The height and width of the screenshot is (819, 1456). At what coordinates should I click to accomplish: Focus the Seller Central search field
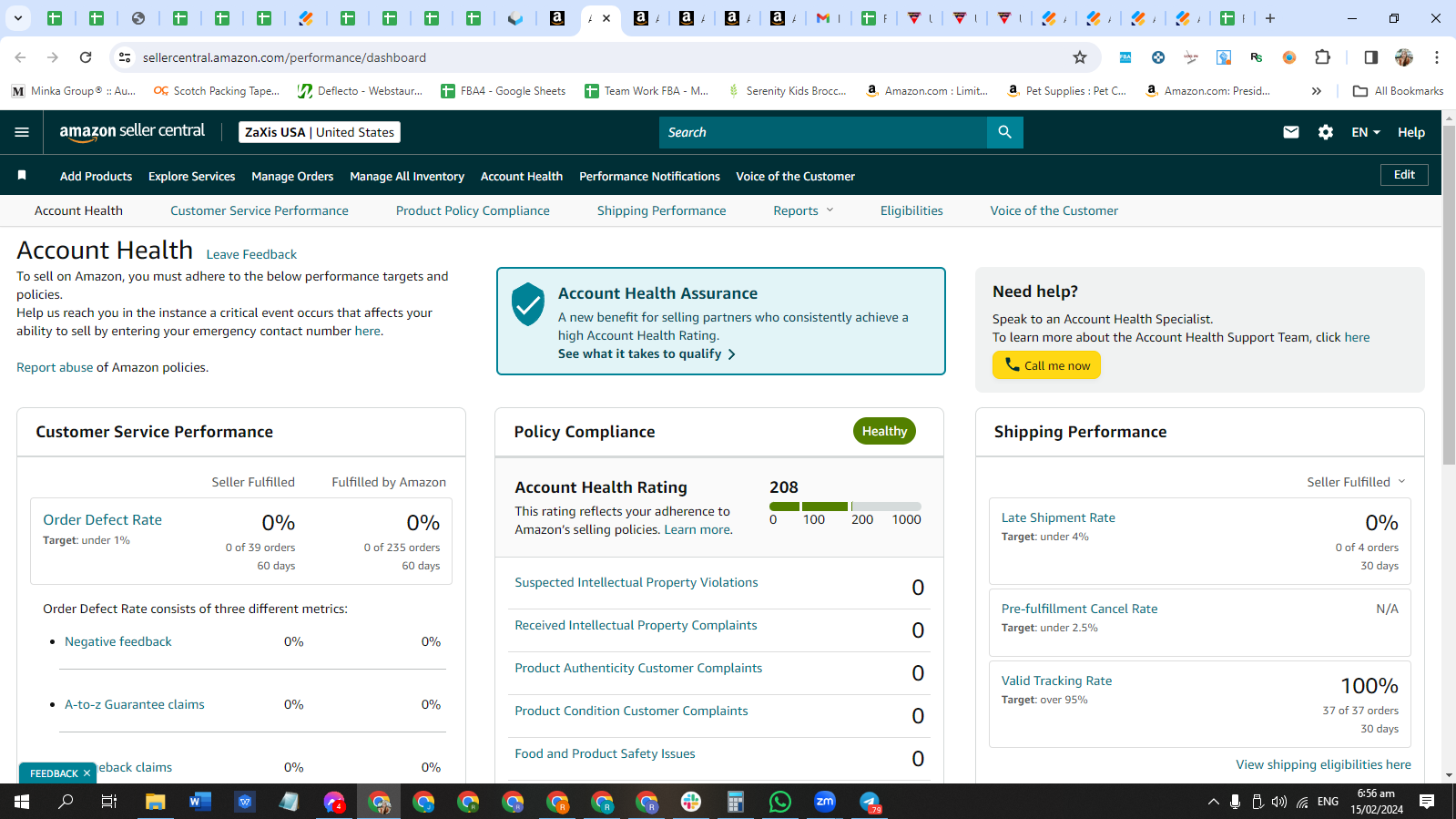823,132
